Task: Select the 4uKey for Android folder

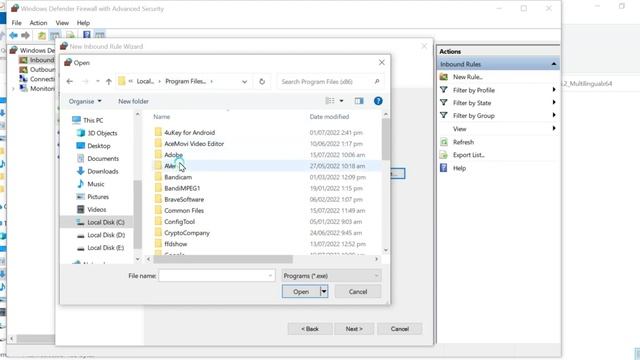Action: pyautogui.click(x=189, y=133)
